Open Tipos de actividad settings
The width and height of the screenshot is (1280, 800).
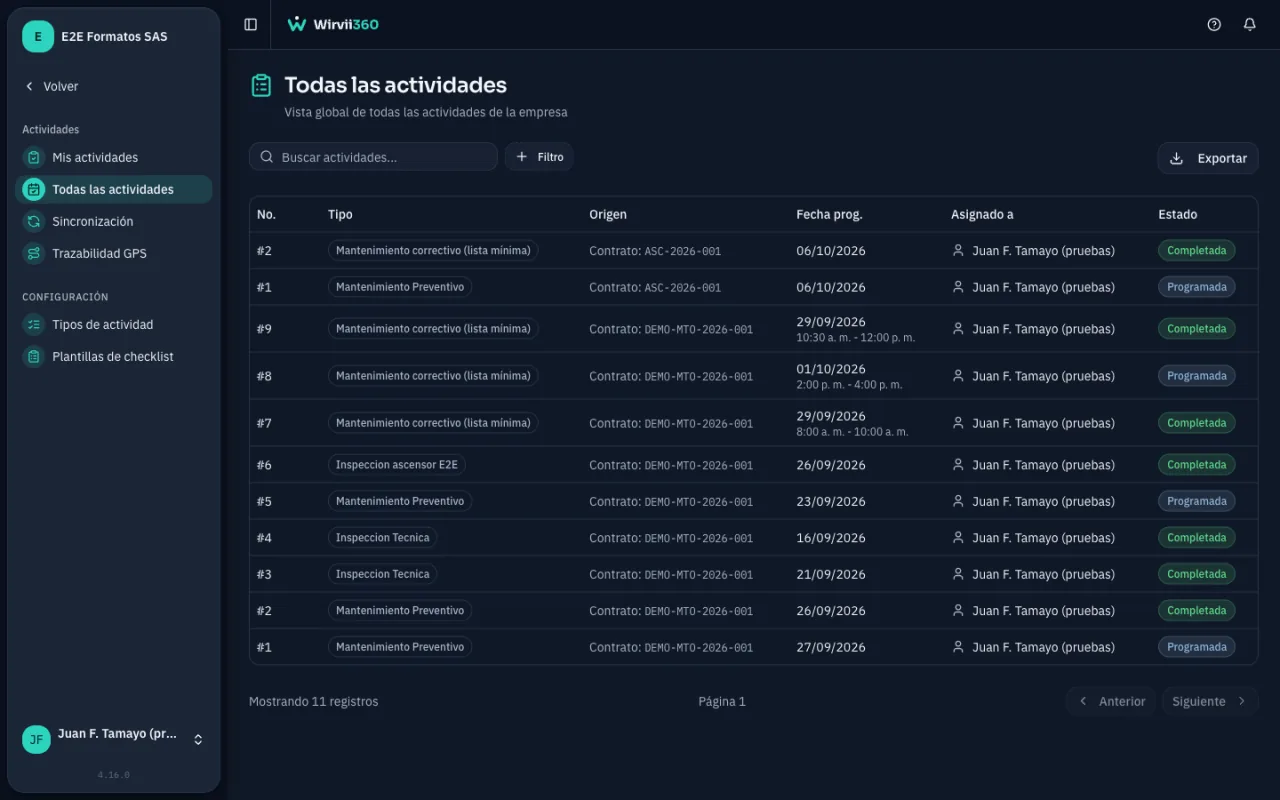(x=113, y=324)
